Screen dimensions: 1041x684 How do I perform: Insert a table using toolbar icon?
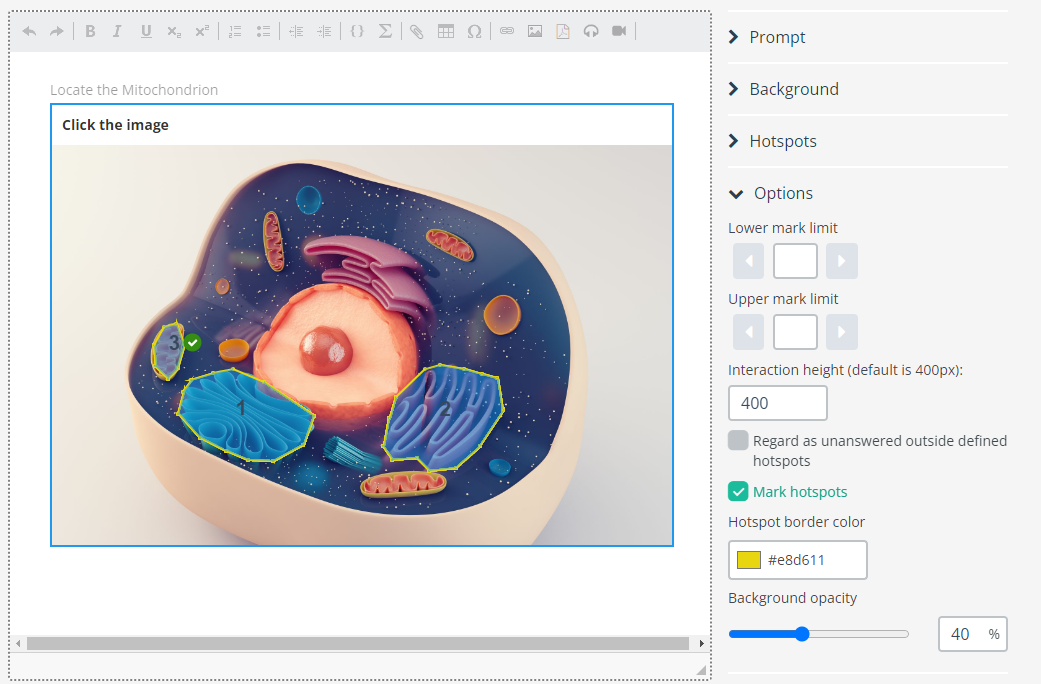[446, 31]
